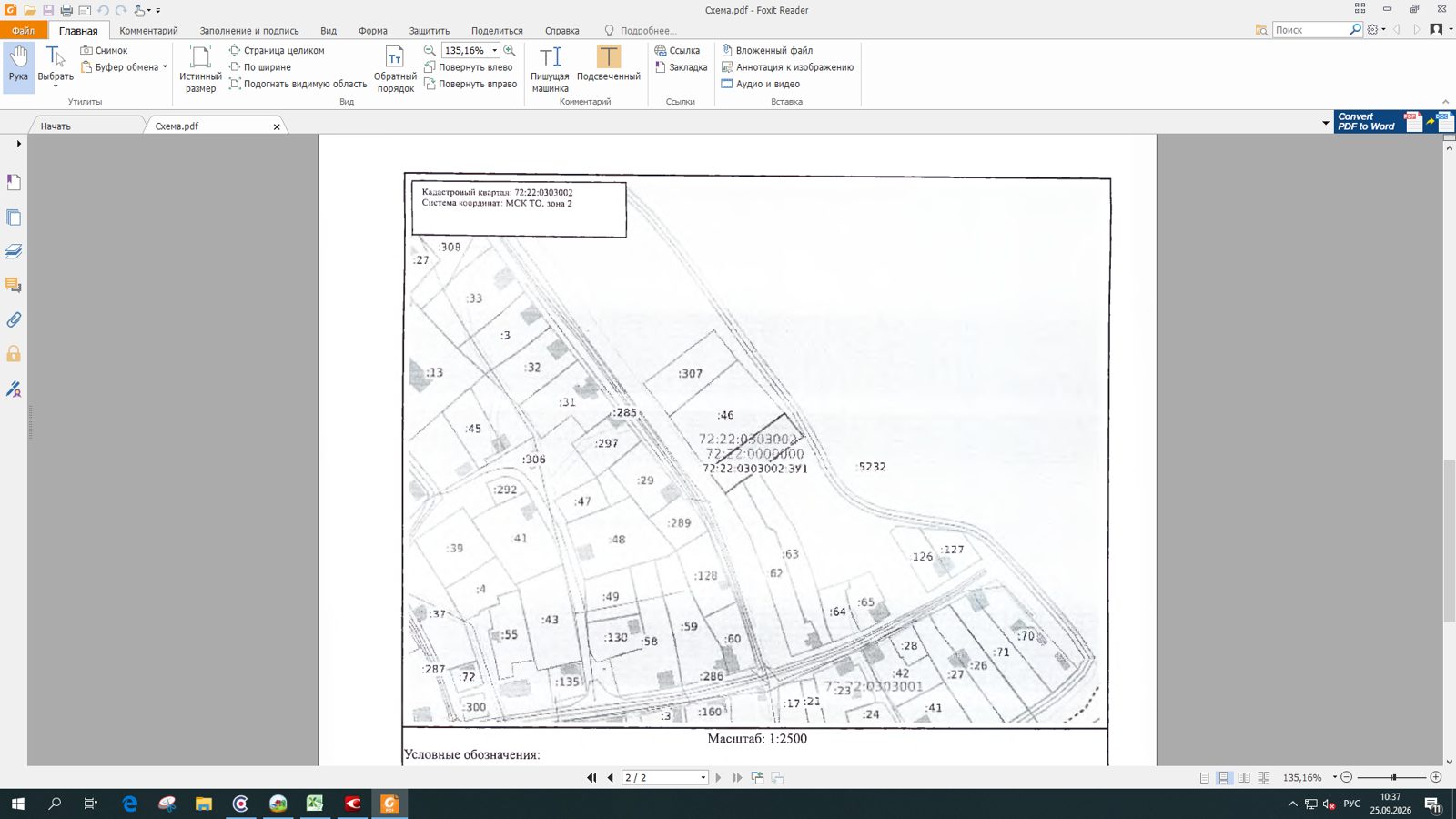Screen dimensions: 1456x819
Task: Show the comments panel in left sidebar
Action: (x=14, y=286)
